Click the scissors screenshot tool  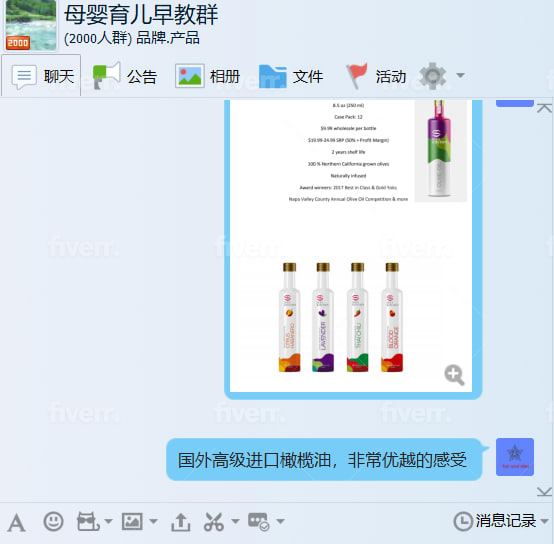[x=214, y=522]
